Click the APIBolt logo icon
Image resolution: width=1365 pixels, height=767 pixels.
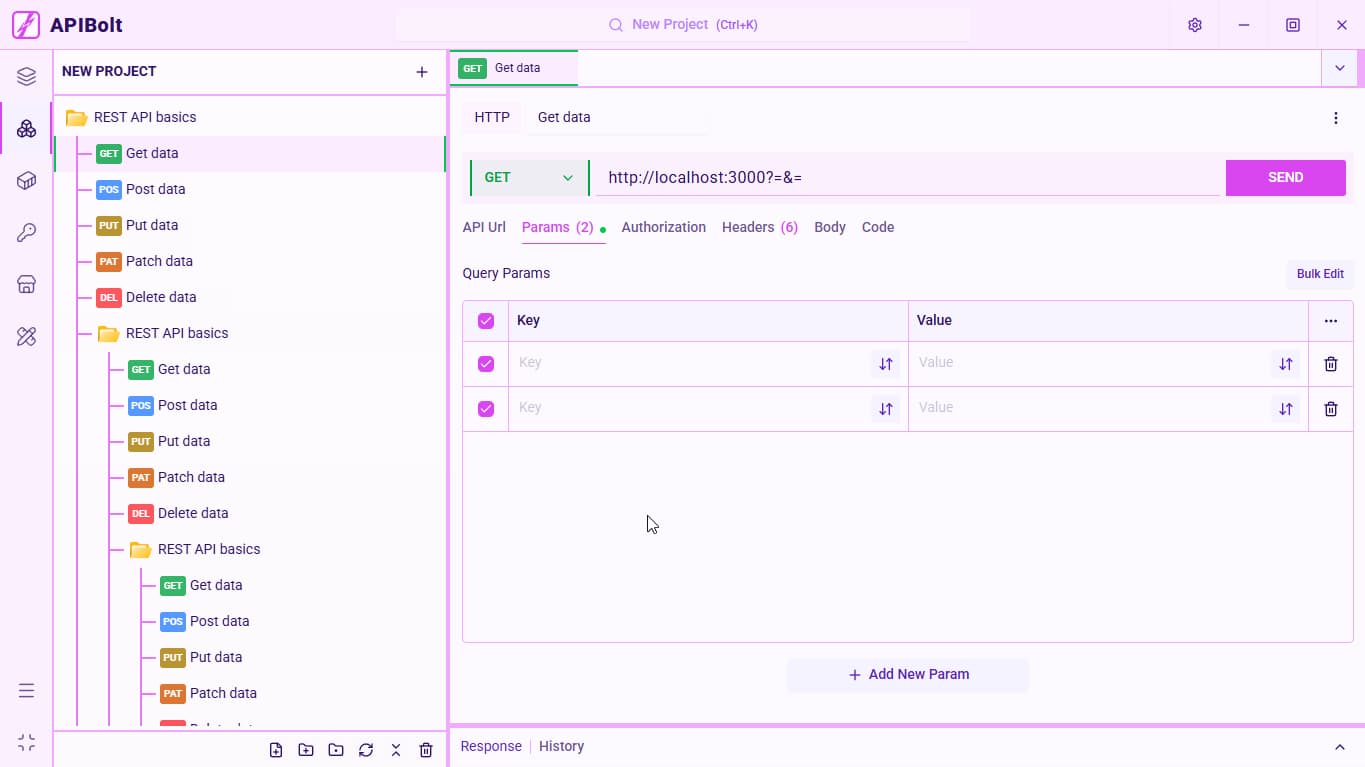(26, 25)
